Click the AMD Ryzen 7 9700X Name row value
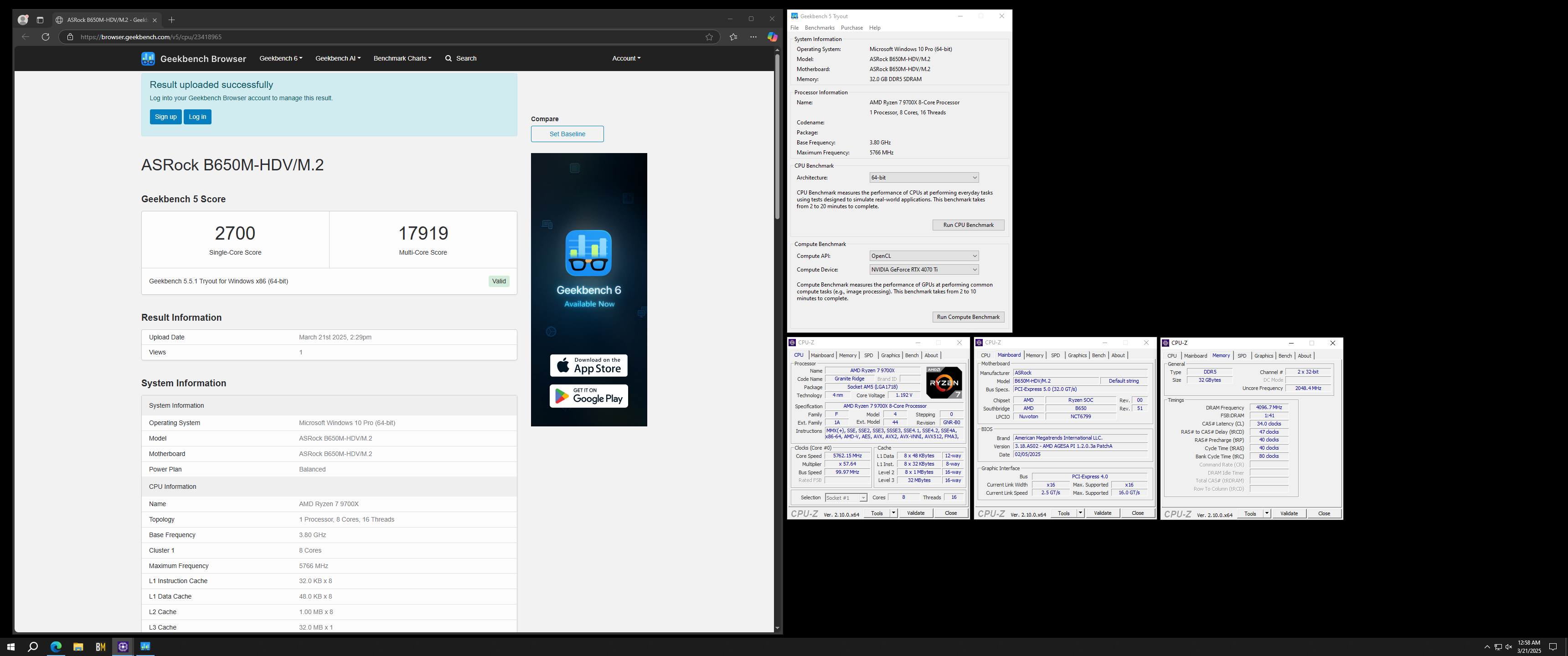Screen dimensions: 1568x656 point(329,504)
